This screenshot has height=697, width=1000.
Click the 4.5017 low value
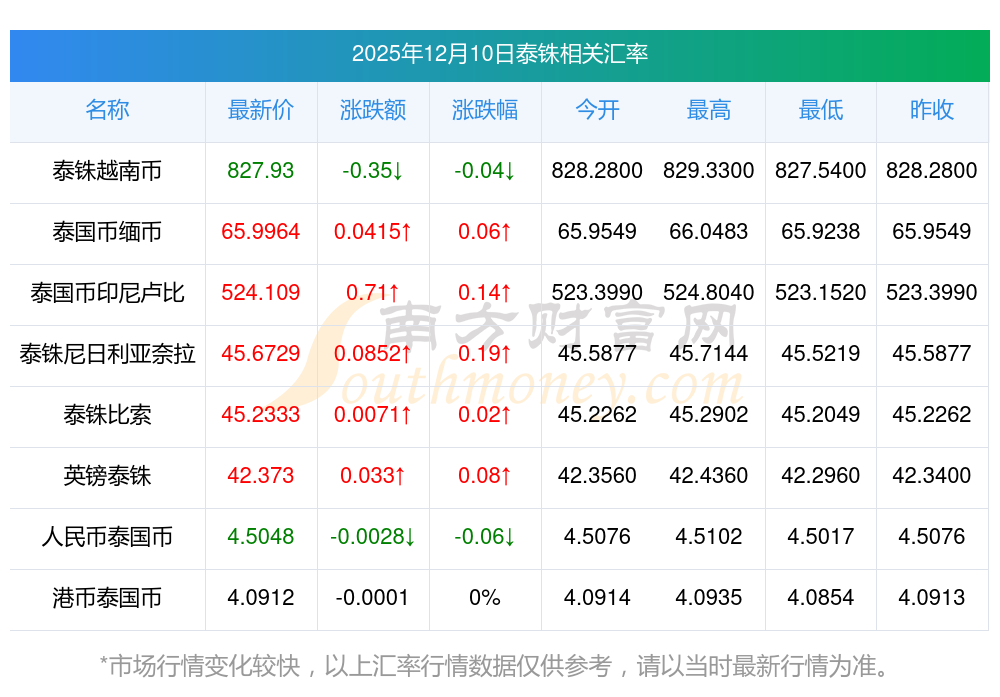[821, 536]
